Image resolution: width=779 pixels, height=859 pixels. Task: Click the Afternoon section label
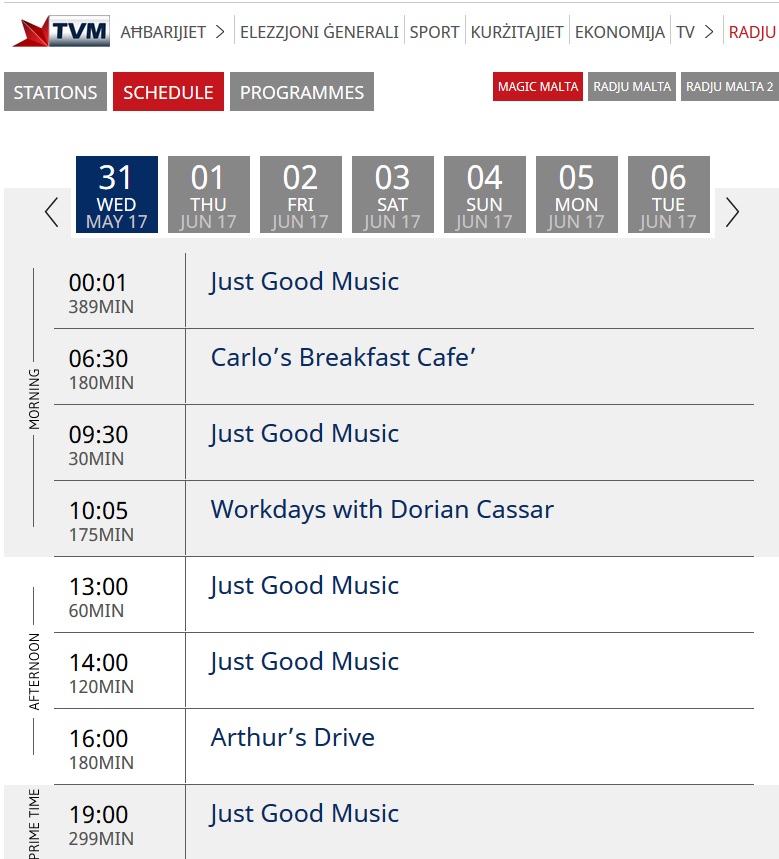[x=34, y=672]
